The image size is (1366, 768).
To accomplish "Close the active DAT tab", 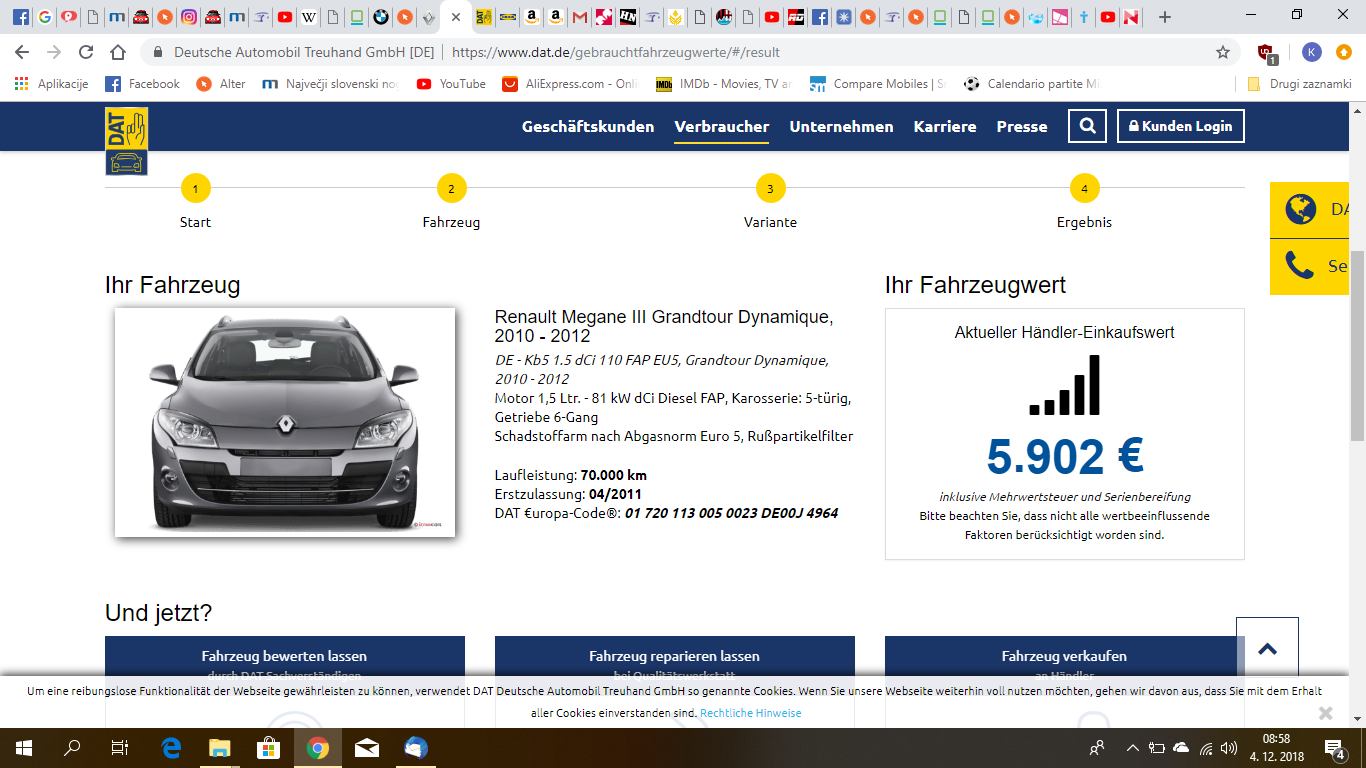I will pyautogui.click(x=455, y=17).
